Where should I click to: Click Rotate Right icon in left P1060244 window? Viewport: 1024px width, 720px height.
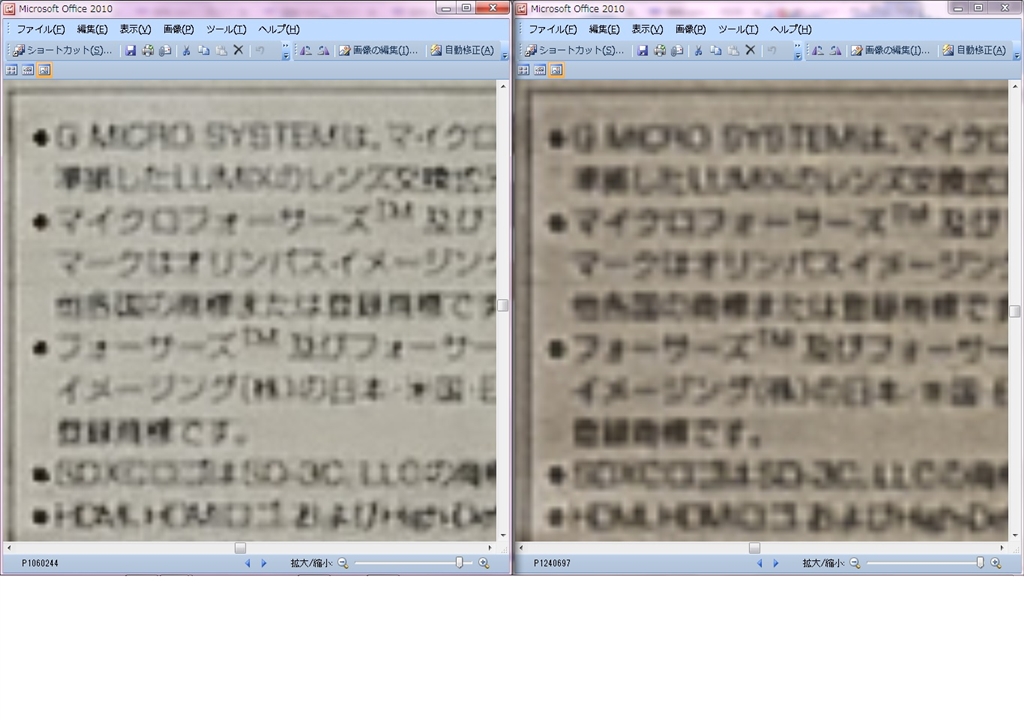pyautogui.click(x=323, y=50)
